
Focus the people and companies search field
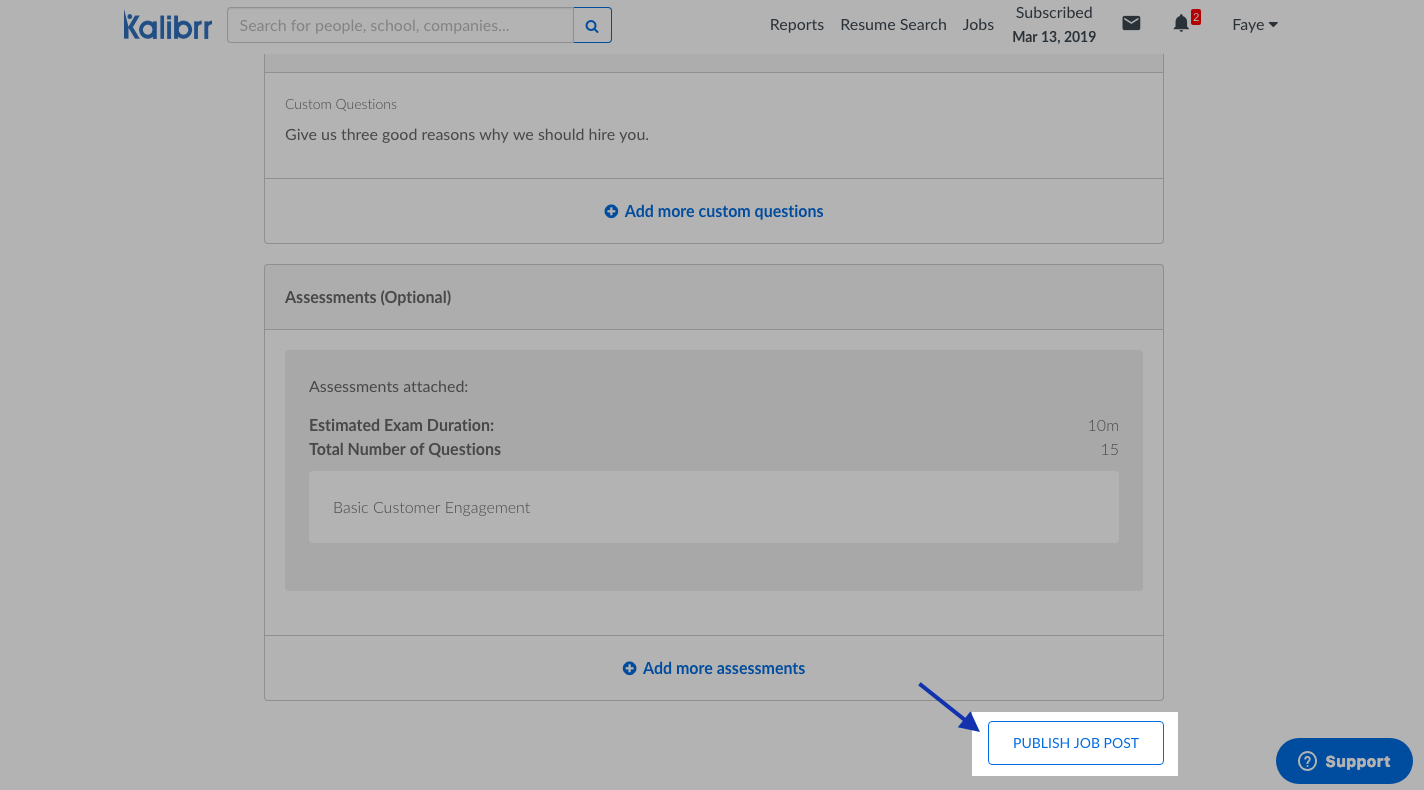[400, 25]
